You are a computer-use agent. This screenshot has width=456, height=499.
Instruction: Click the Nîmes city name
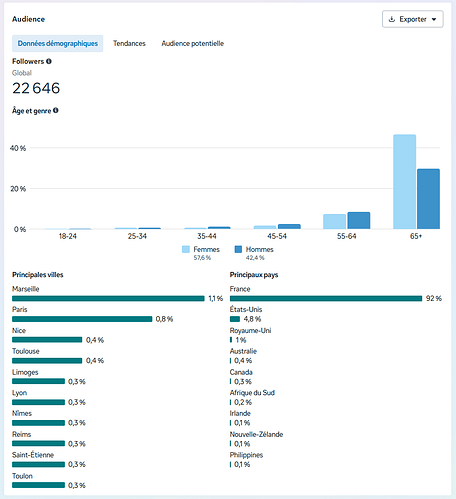tap(22, 413)
